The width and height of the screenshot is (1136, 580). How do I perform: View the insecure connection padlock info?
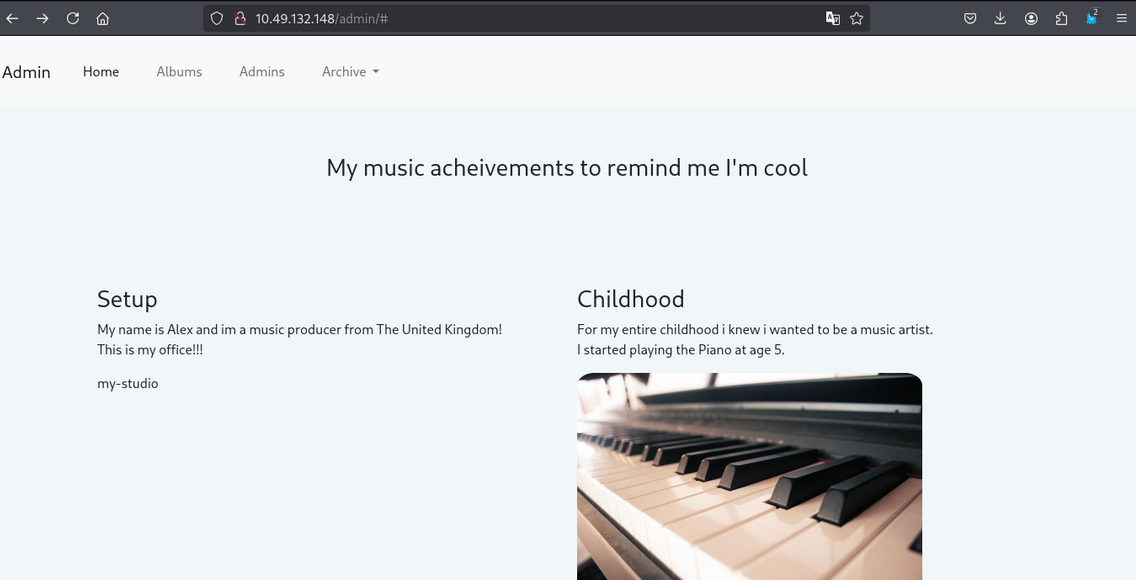pos(239,18)
